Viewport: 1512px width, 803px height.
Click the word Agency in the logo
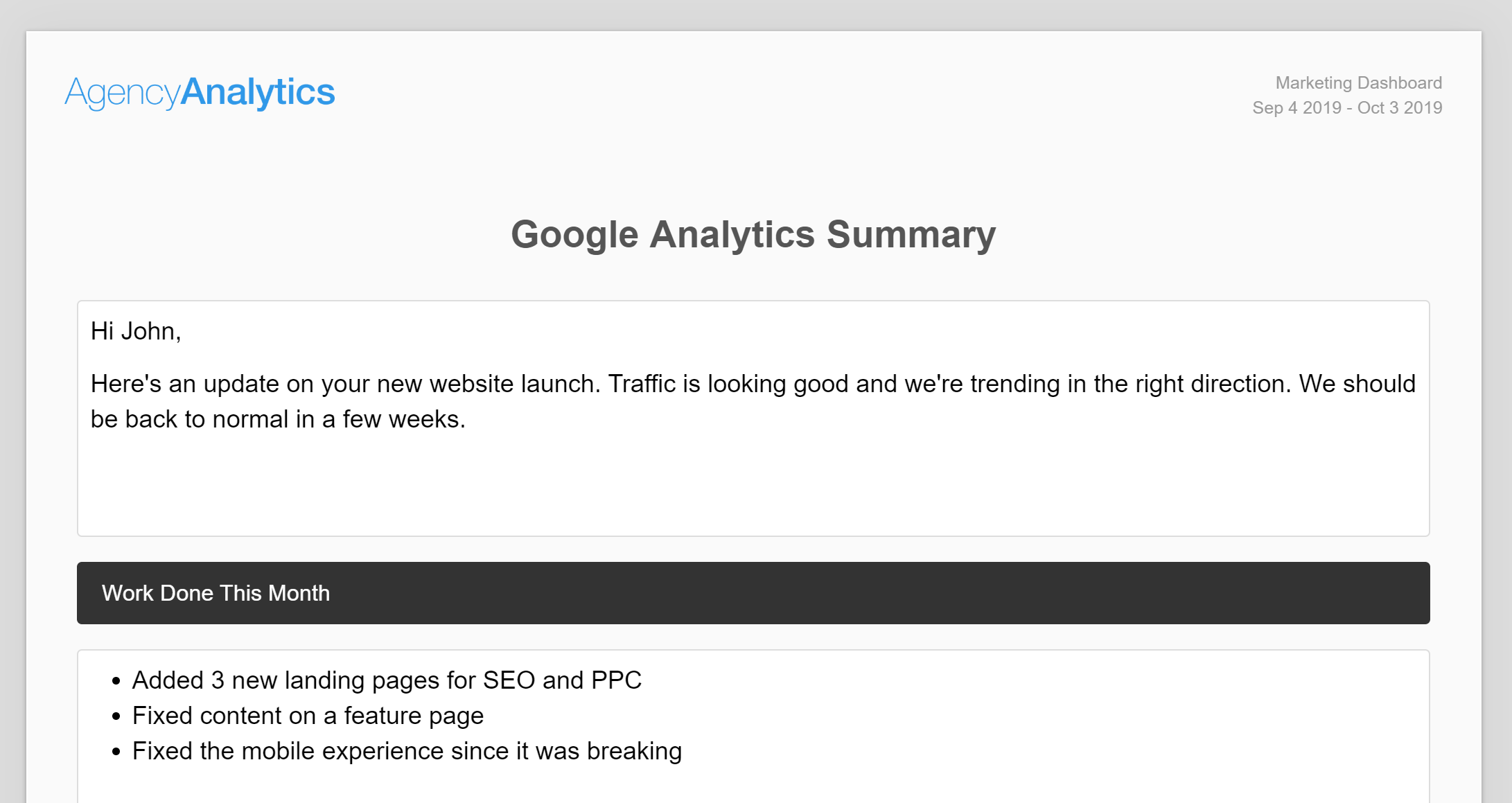click(x=123, y=94)
